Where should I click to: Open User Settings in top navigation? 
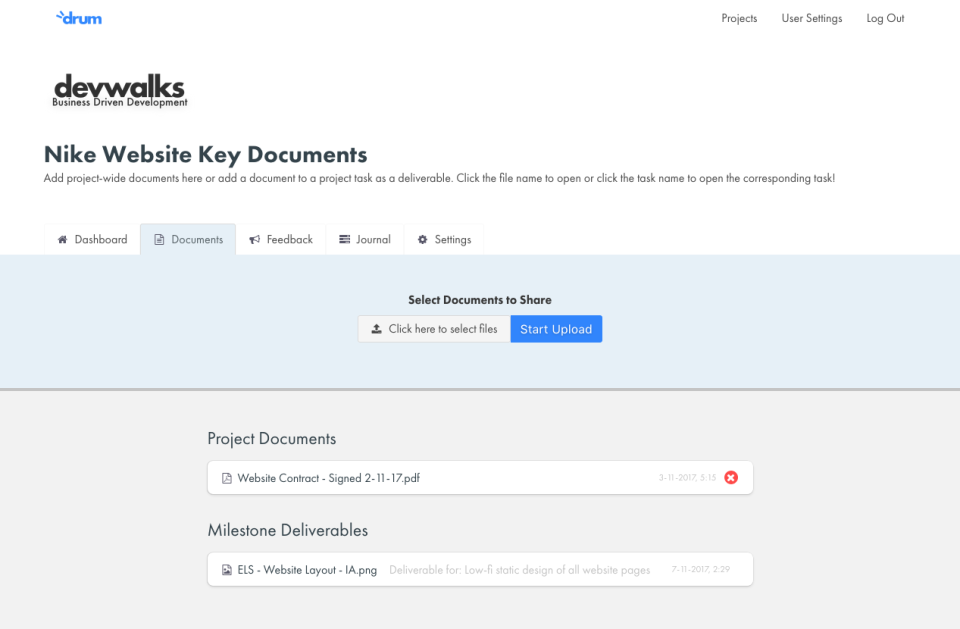[812, 18]
